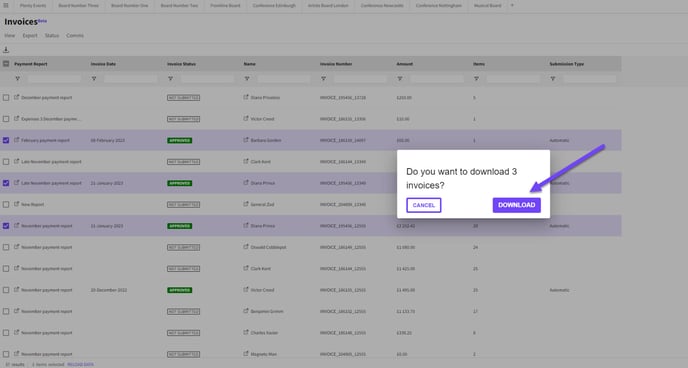Click the filter icon under Invoice Date column
The width and height of the screenshot is (688, 368).
(94, 79)
